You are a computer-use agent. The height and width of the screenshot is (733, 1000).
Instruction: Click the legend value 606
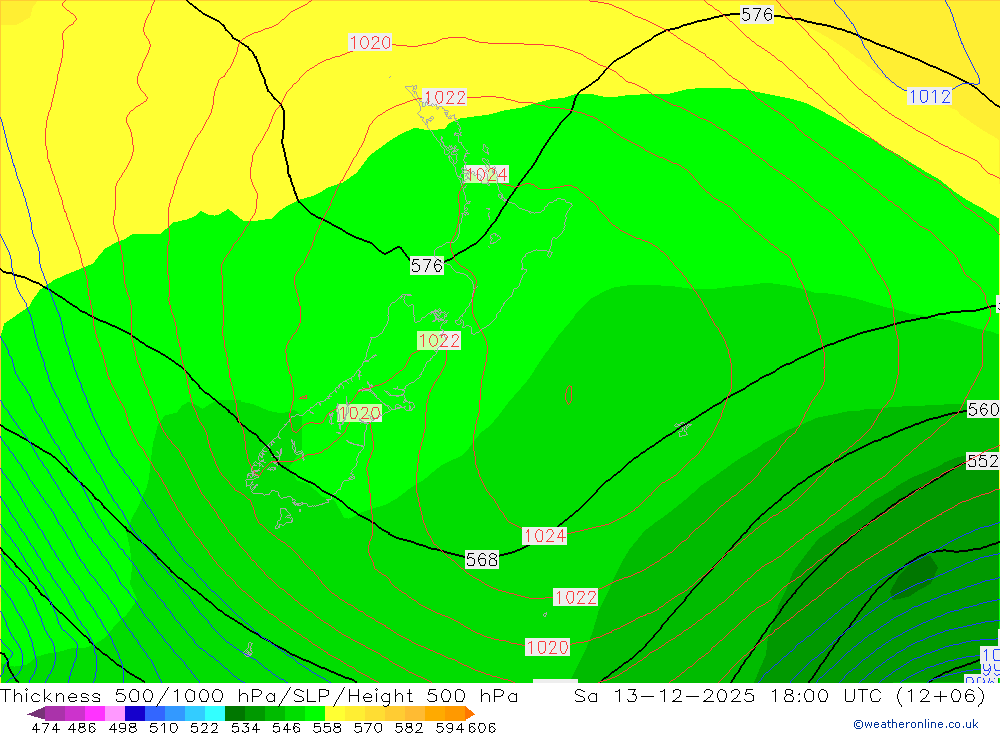pos(482,727)
